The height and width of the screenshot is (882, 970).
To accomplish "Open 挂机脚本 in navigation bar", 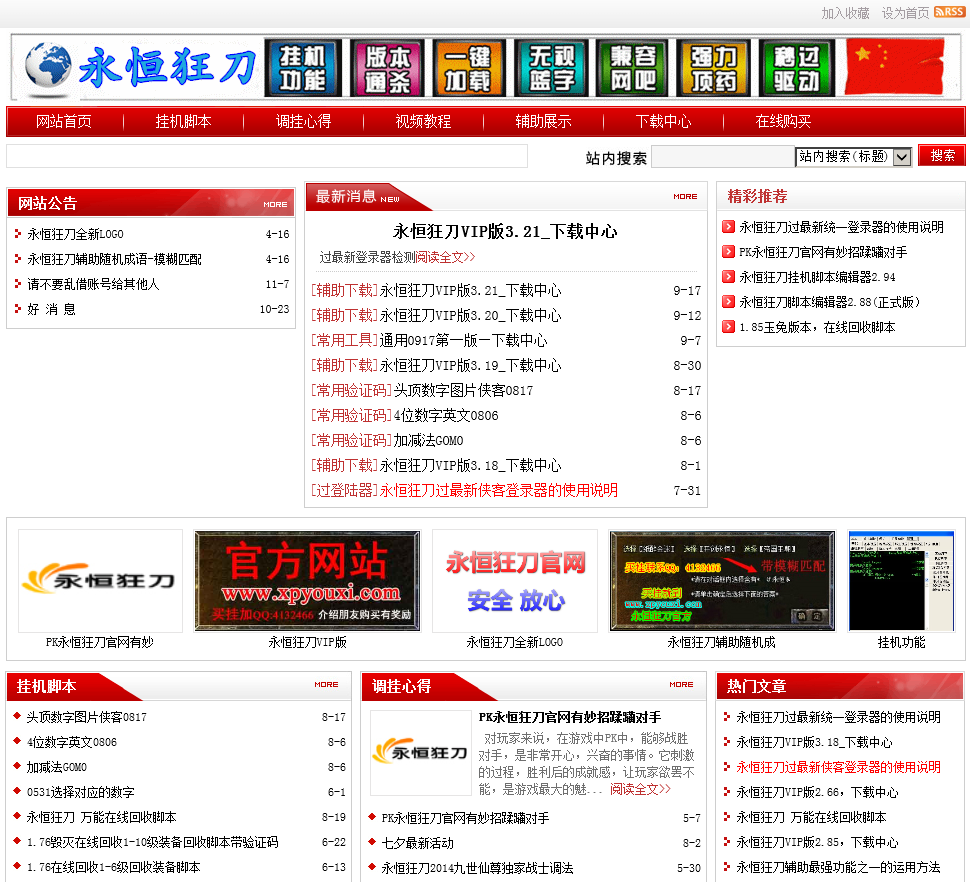I will [184, 121].
